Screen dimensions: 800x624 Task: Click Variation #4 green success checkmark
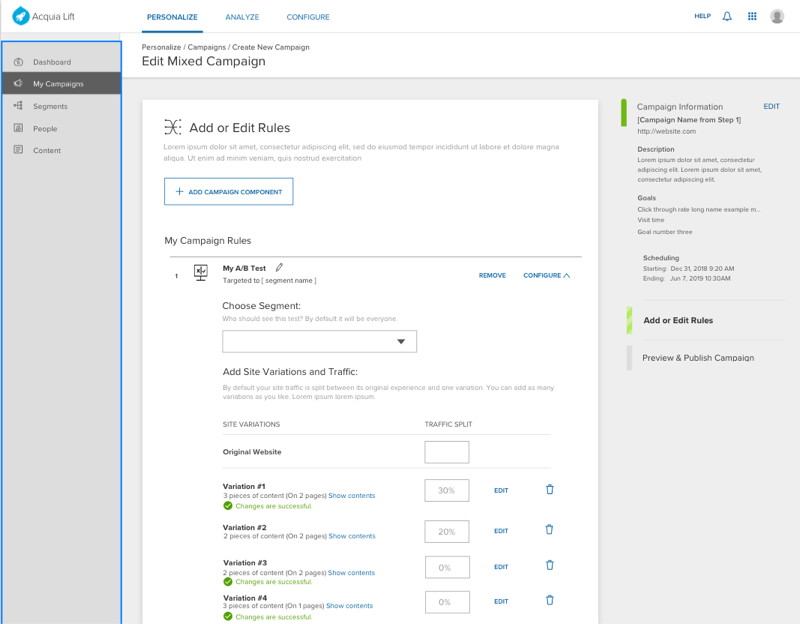pos(228,616)
